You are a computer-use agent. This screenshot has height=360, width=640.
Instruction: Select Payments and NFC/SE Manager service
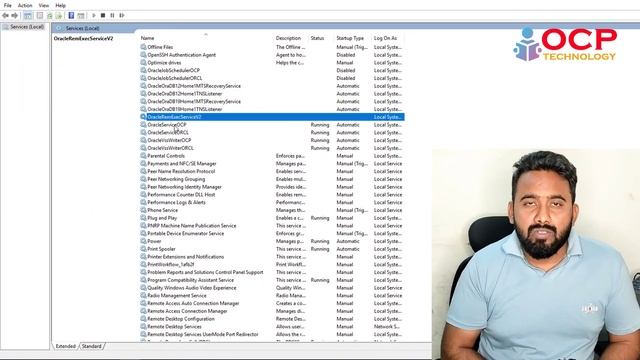click(182, 164)
